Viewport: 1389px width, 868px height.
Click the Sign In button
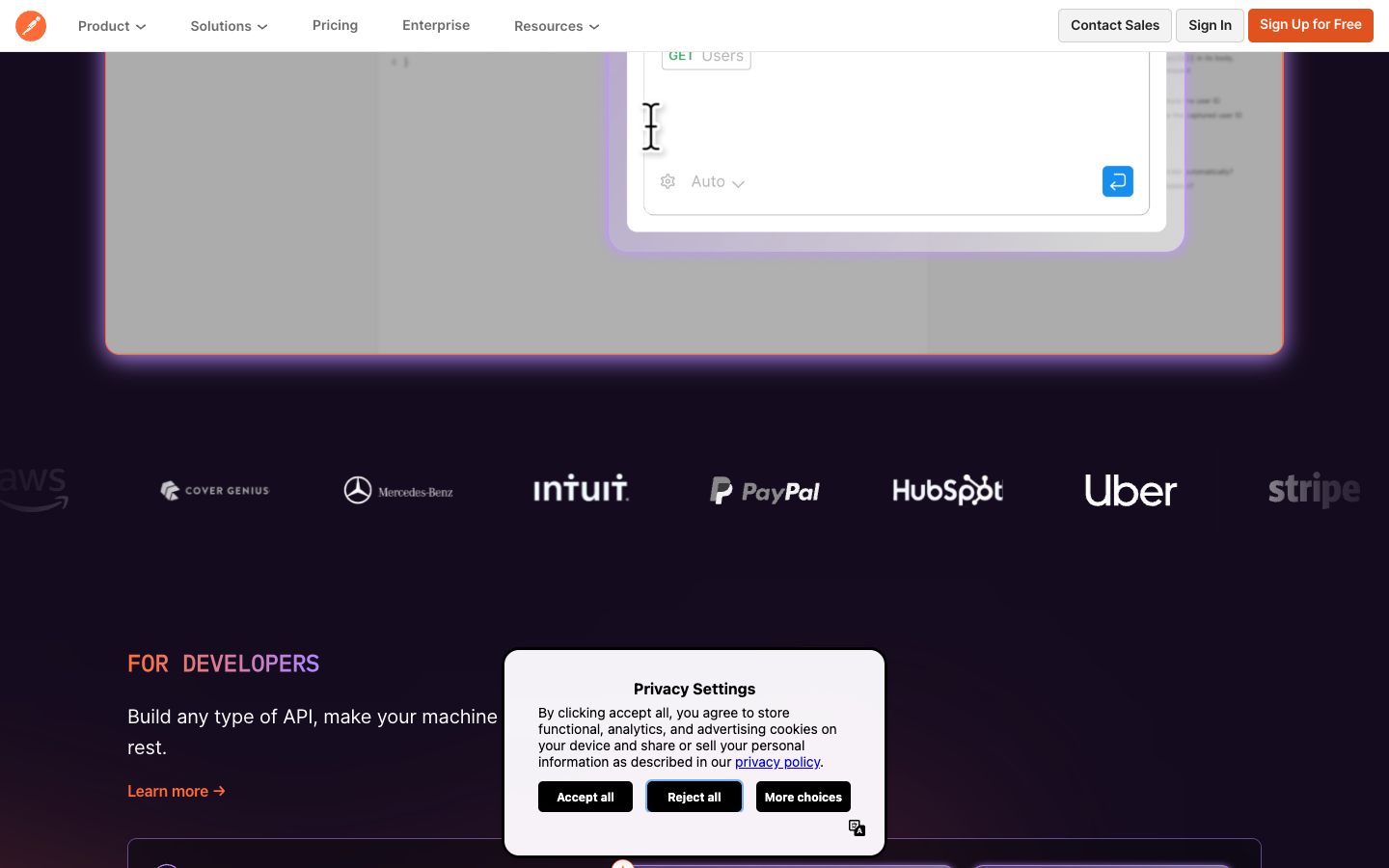[x=1210, y=25]
